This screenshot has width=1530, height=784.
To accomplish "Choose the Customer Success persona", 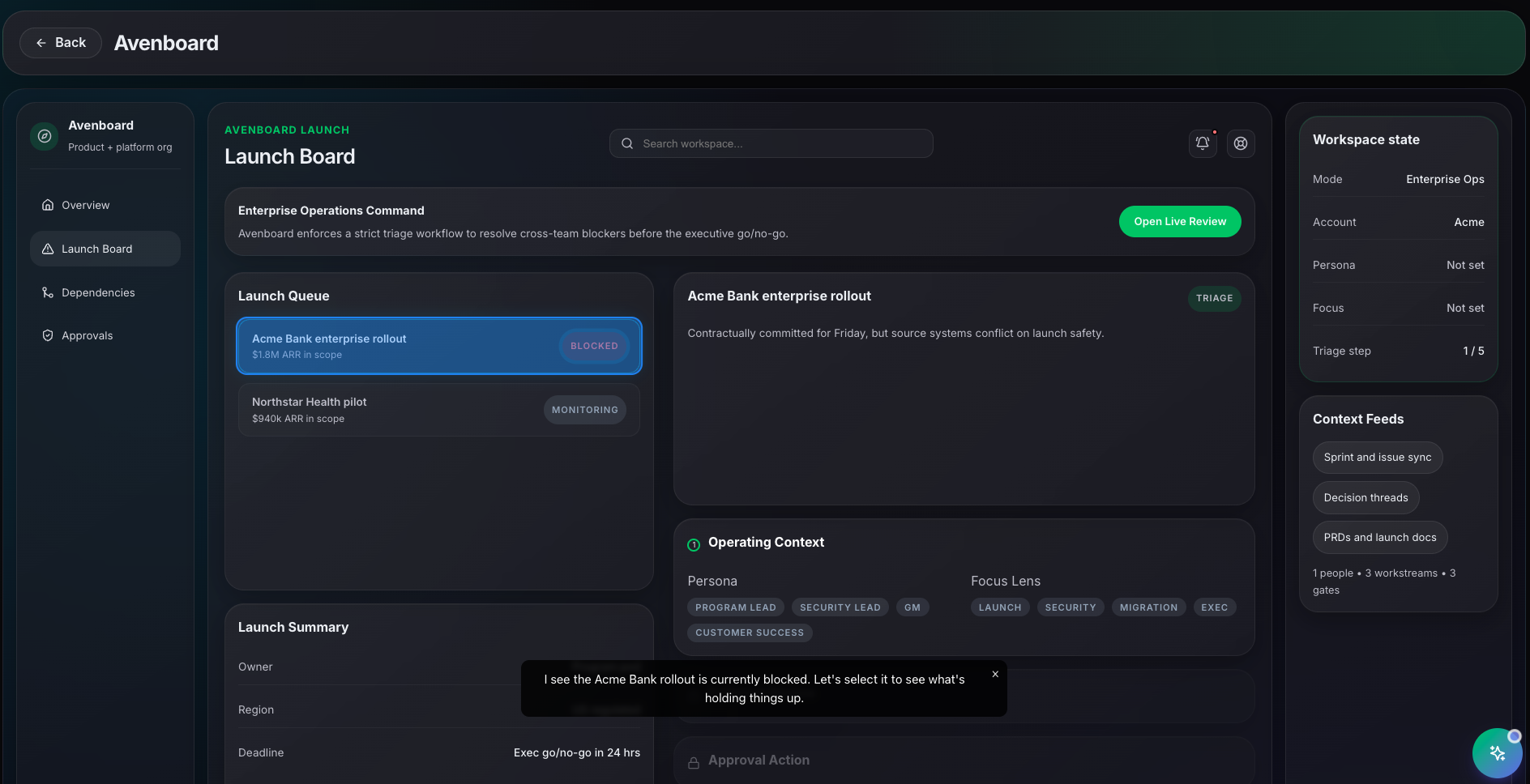I will pyautogui.click(x=750, y=633).
